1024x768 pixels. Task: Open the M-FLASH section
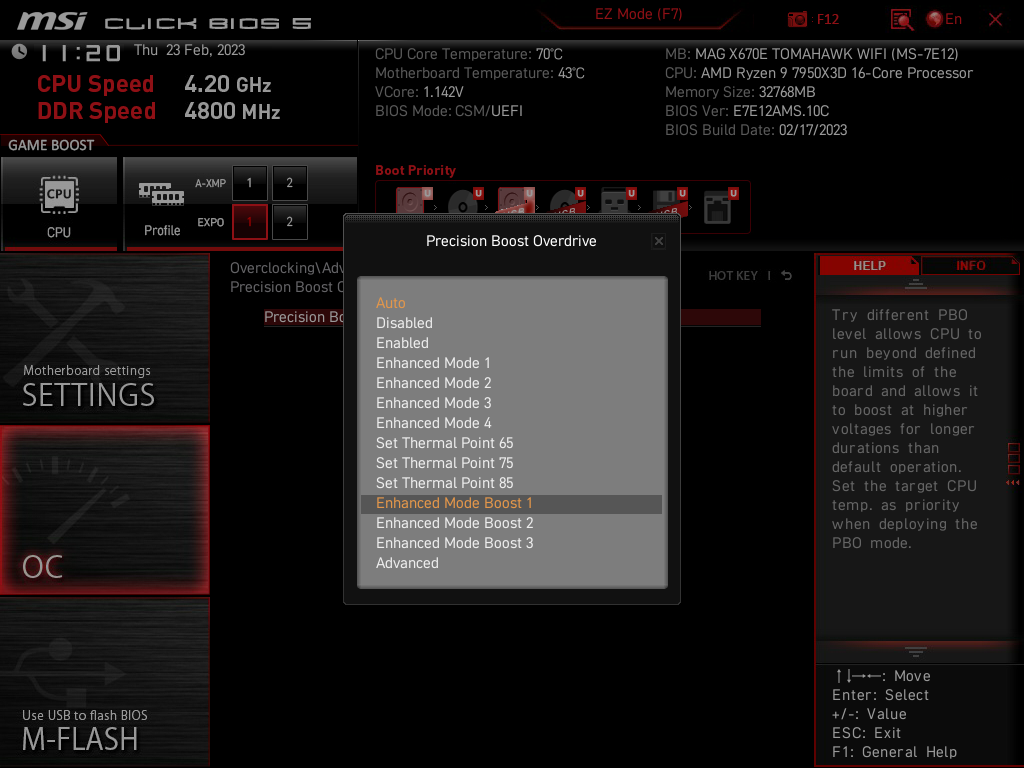pyautogui.click(x=104, y=682)
